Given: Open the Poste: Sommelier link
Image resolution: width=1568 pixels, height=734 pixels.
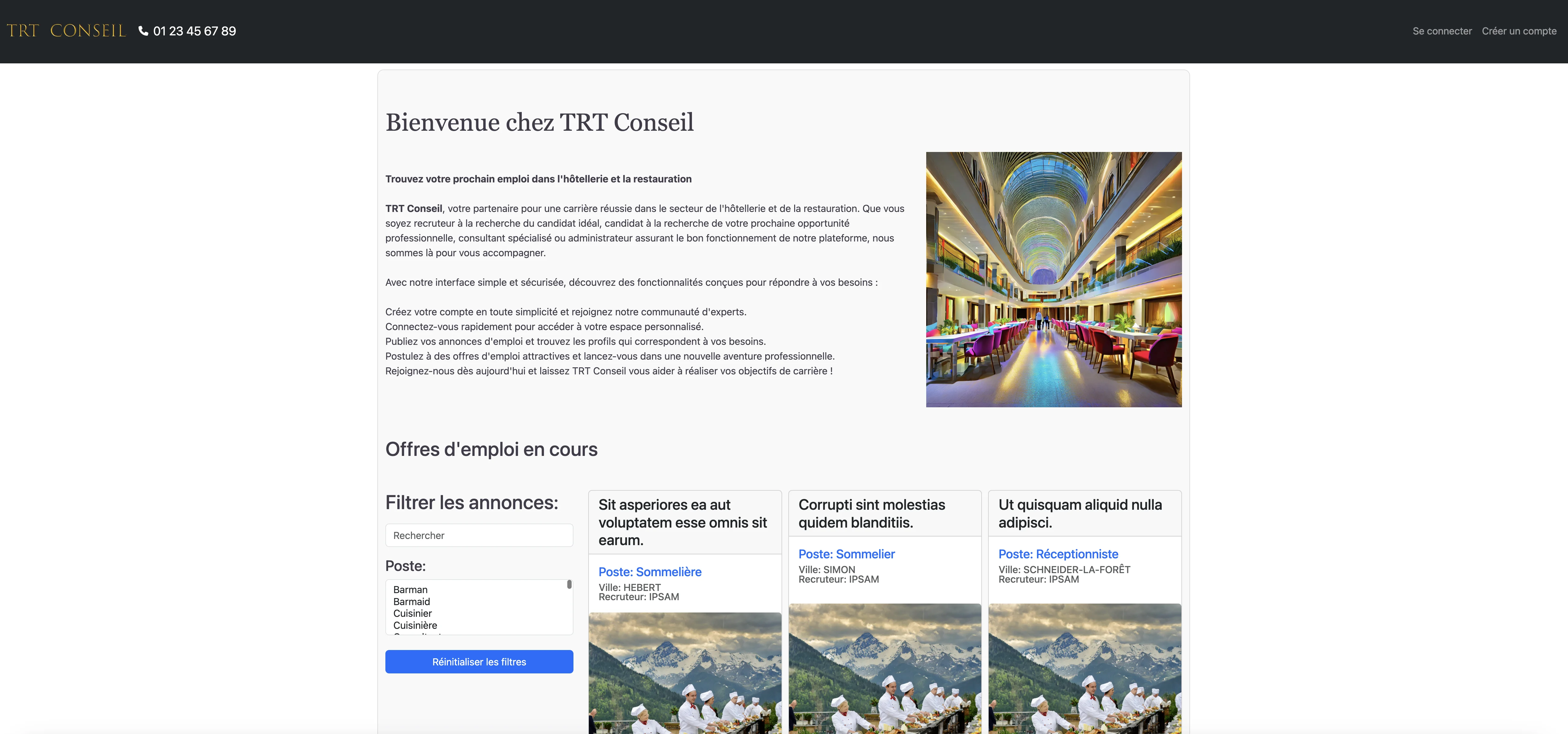Looking at the screenshot, I should pos(846,554).
